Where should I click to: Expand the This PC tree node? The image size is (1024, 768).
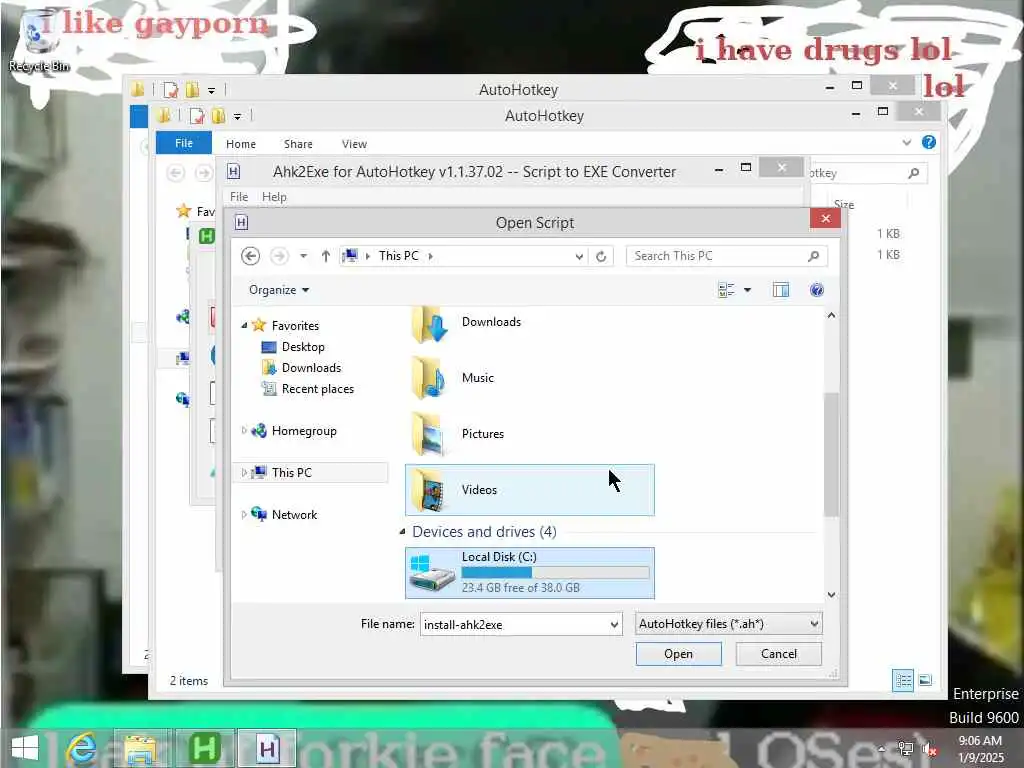(244, 472)
